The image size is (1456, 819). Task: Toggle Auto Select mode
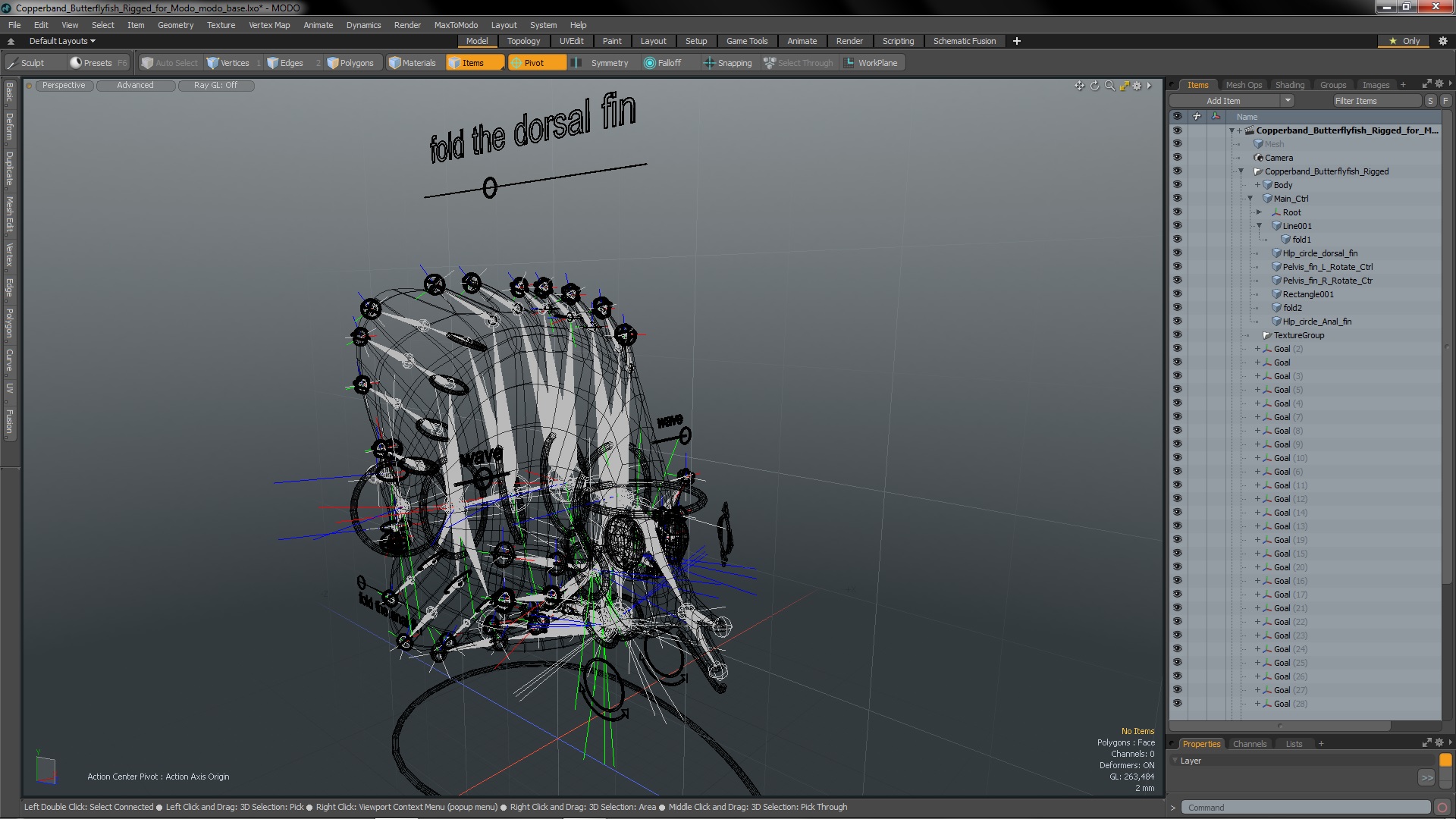170,63
